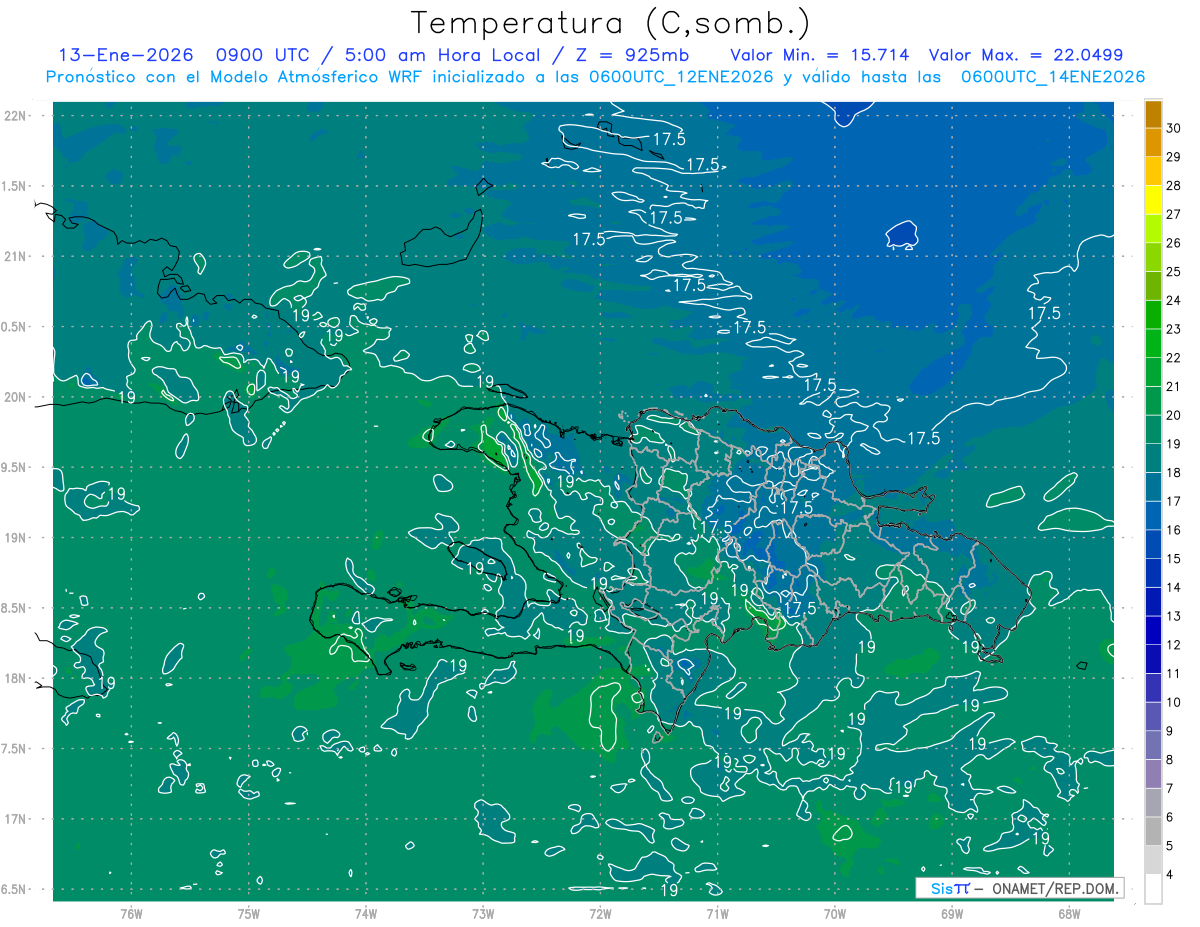The image size is (1200, 927).
Task: Click the 72W longitude axis label
Action: click(x=600, y=912)
